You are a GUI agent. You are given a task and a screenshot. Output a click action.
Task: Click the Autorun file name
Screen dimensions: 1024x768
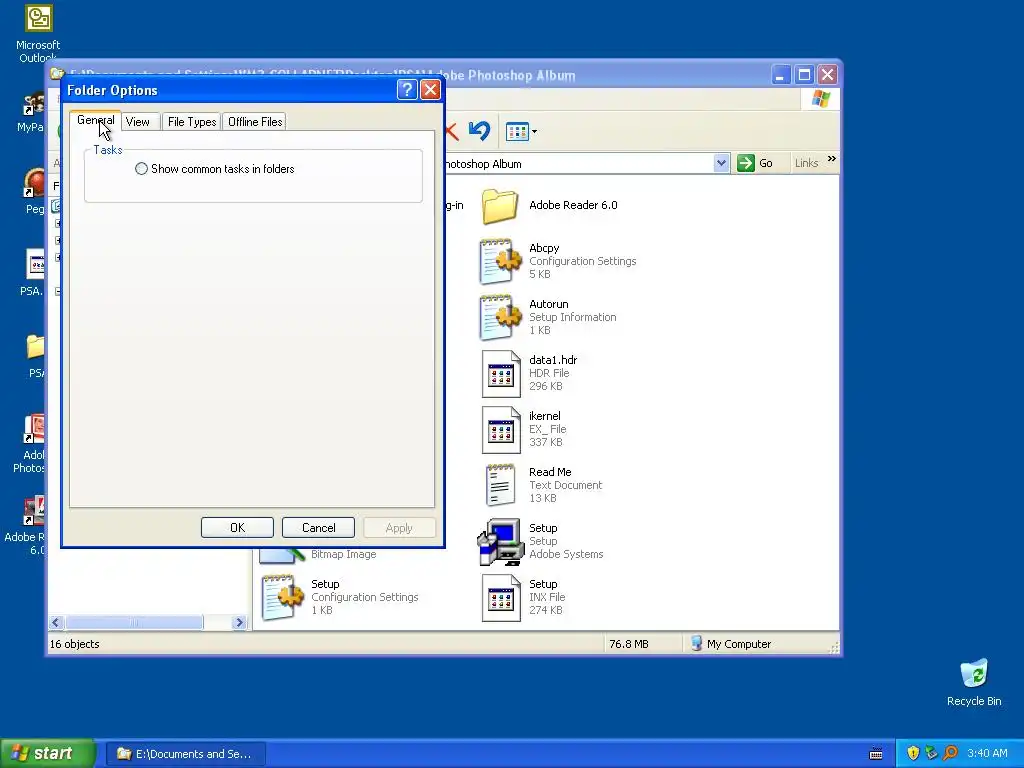coord(549,304)
